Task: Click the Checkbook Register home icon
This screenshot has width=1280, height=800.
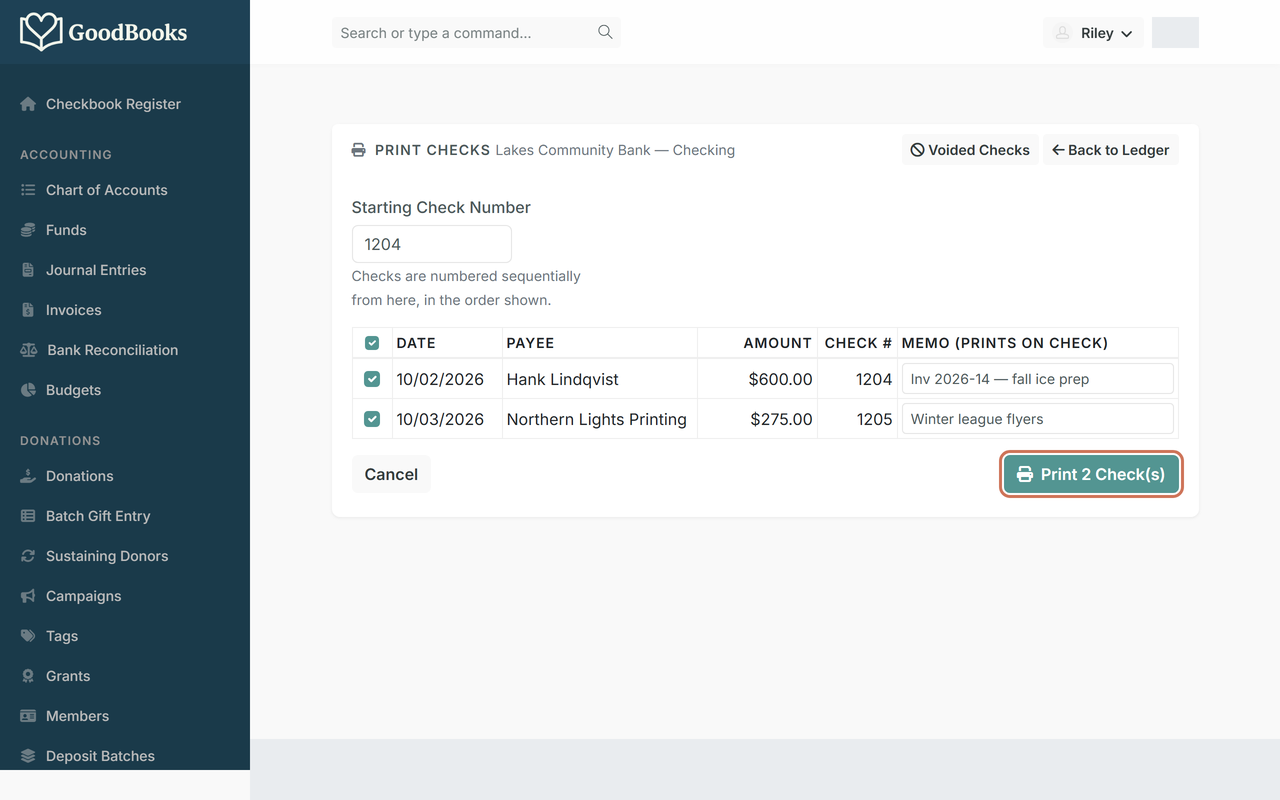Action: pyautogui.click(x=28, y=104)
